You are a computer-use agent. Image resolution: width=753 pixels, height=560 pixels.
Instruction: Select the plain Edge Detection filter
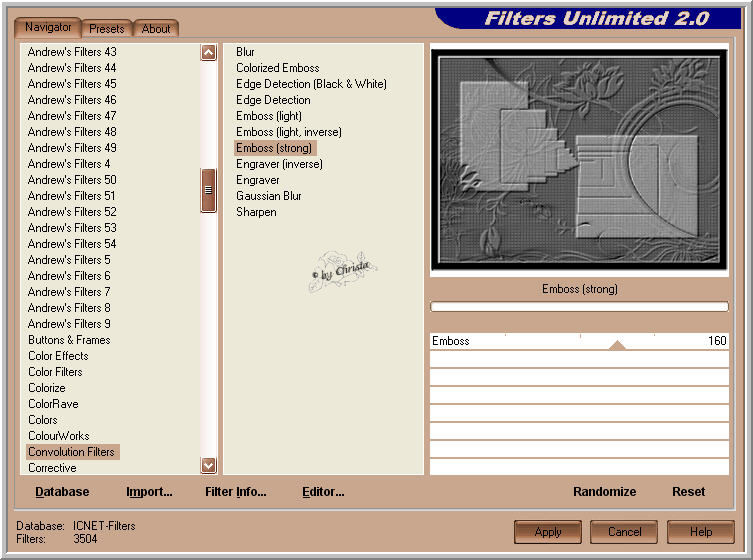coord(273,100)
